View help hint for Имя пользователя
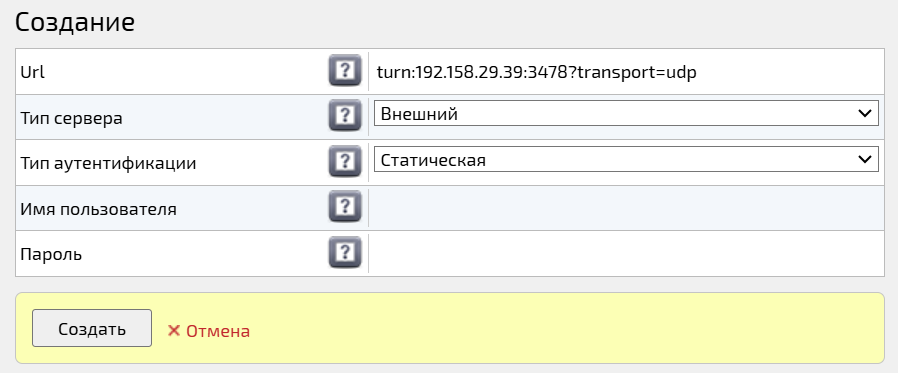The width and height of the screenshot is (898, 373). [x=345, y=206]
